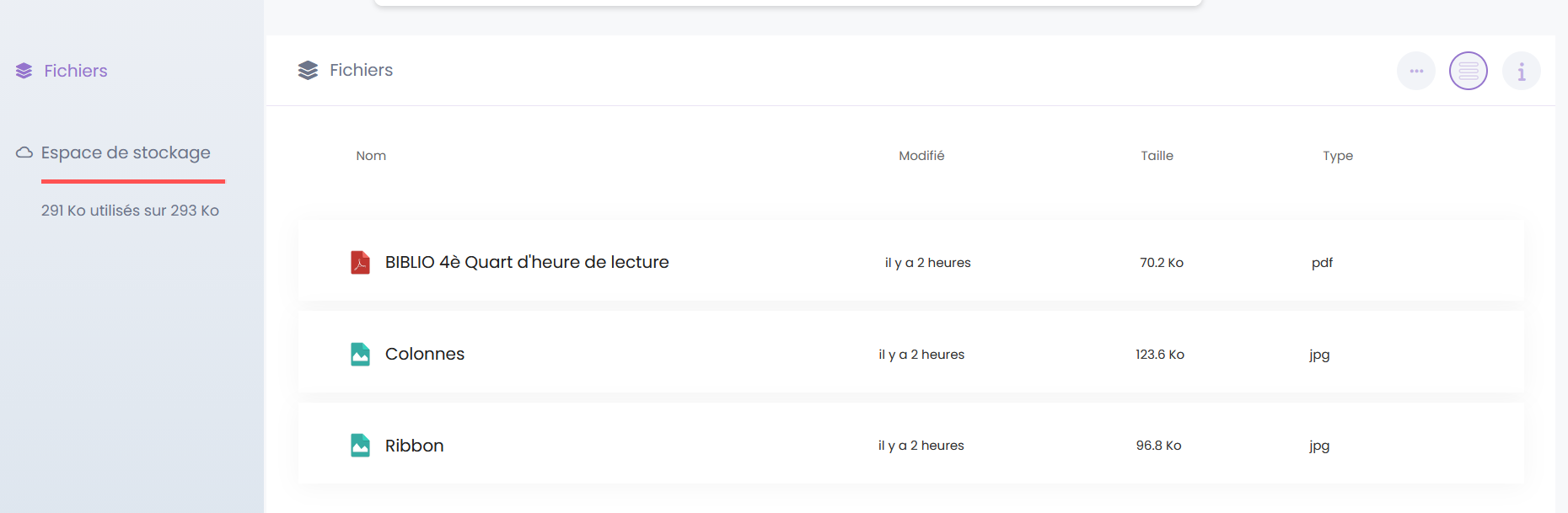The width and height of the screenshot is (1568, 513).
Task: Click the Espace de stockage label
Action: 126,152
